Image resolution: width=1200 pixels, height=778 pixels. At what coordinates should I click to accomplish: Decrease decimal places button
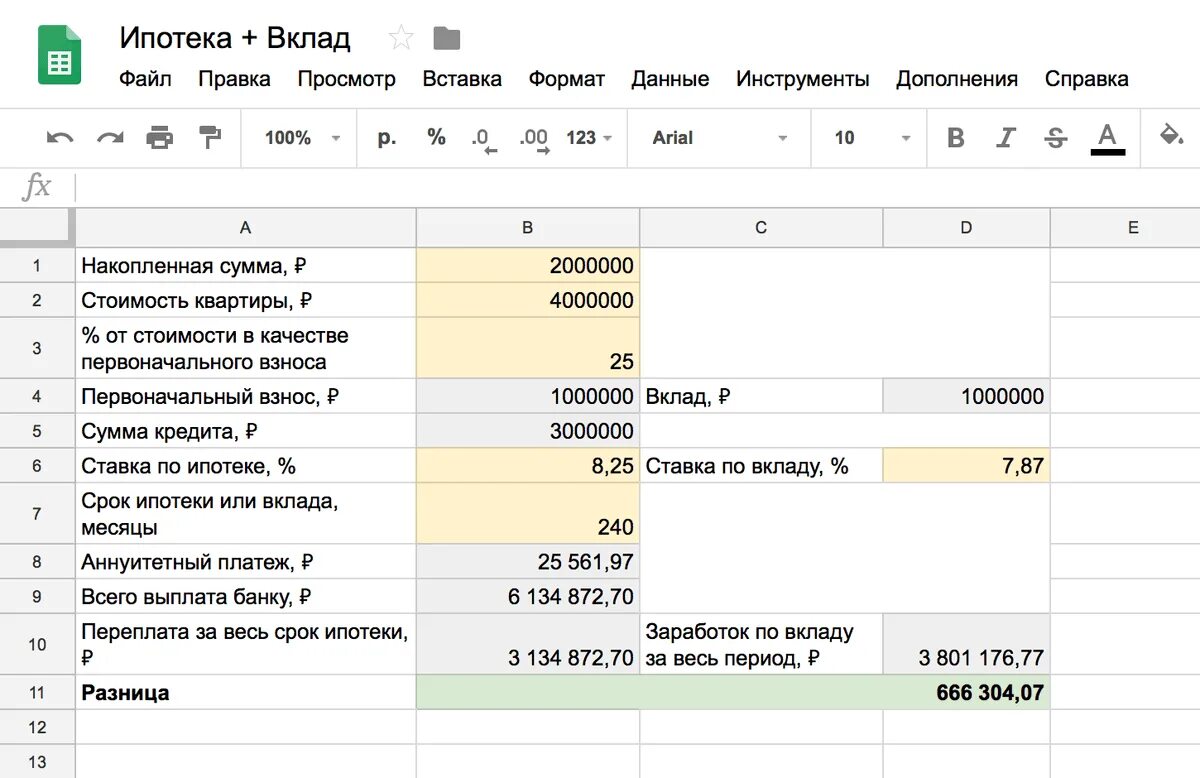click(x=484, y=139)
